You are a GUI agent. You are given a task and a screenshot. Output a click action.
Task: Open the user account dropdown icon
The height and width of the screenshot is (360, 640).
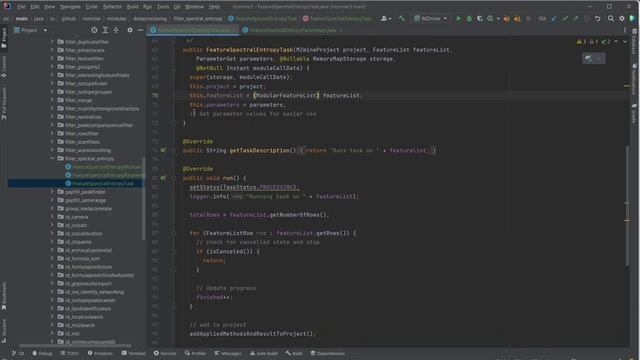pos(386,18)
